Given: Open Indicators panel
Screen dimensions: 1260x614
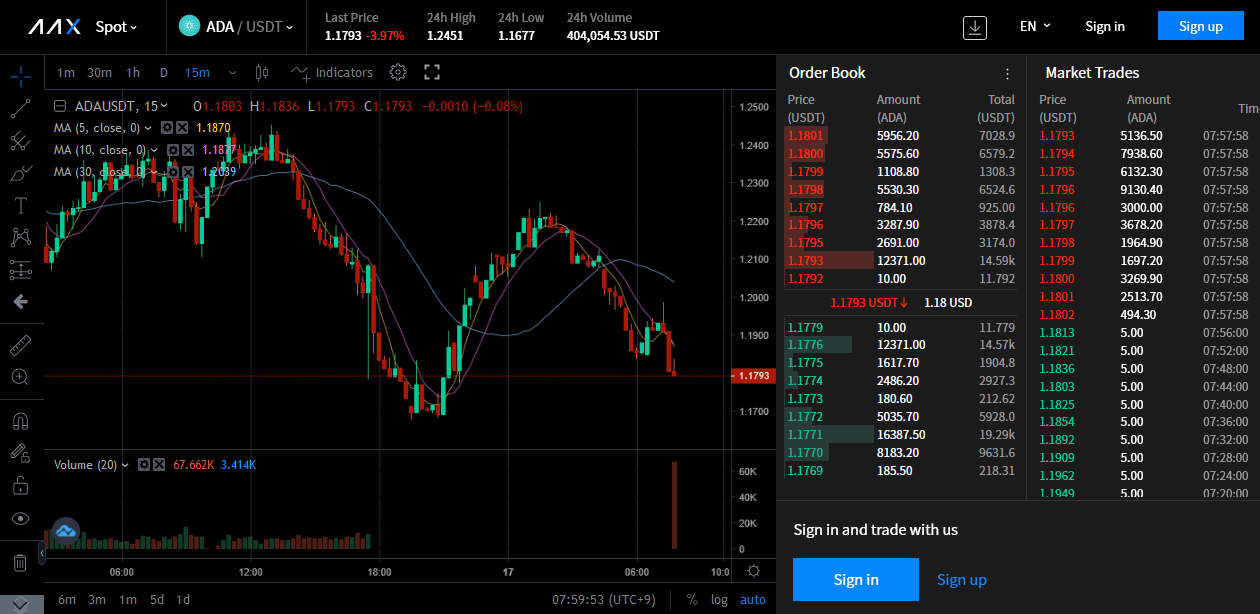Looking at the screenshot, I should [332, 72].
